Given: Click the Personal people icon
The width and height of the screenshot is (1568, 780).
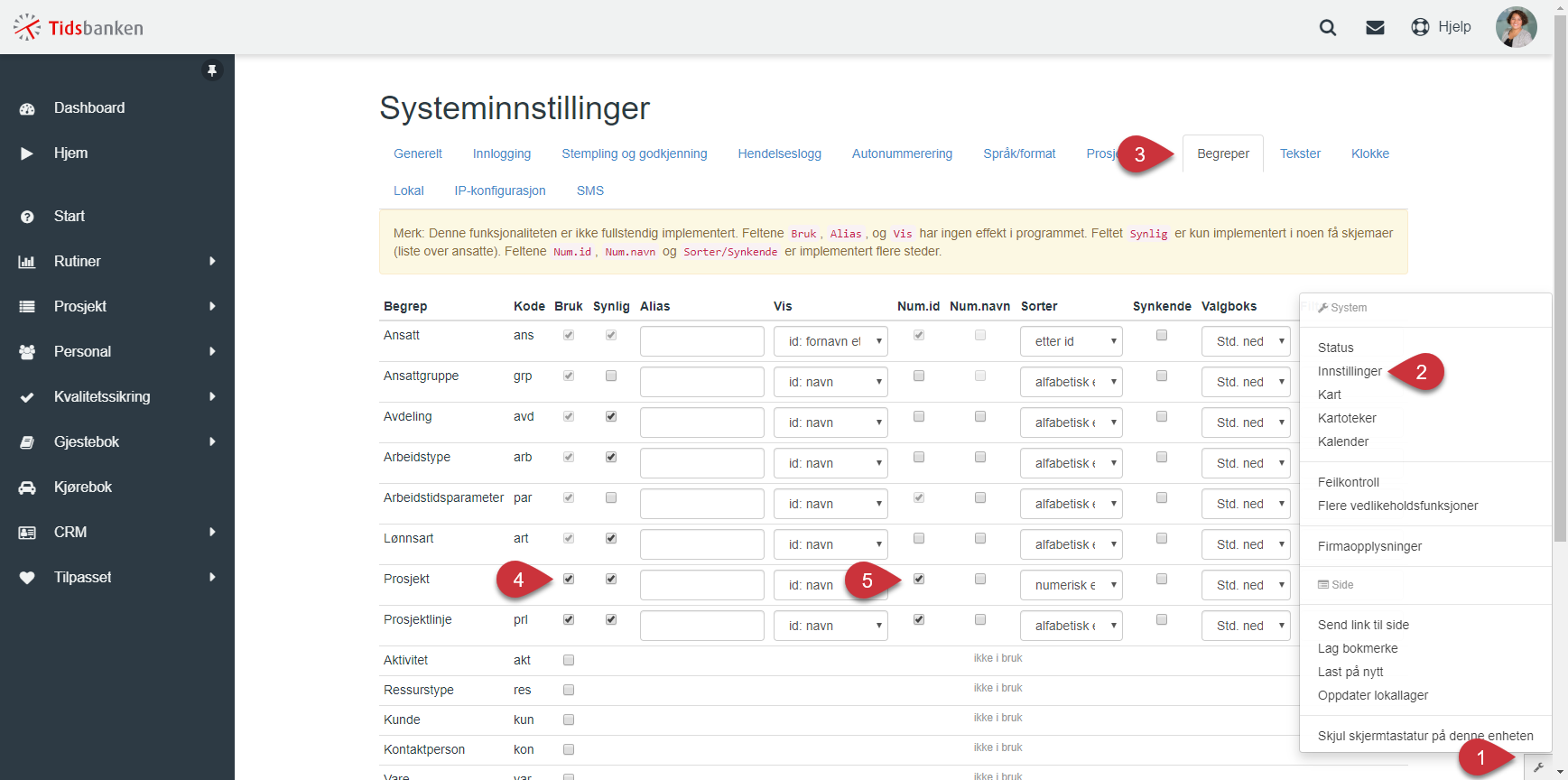Looking at the screenshot, I should tap(27, 352).
